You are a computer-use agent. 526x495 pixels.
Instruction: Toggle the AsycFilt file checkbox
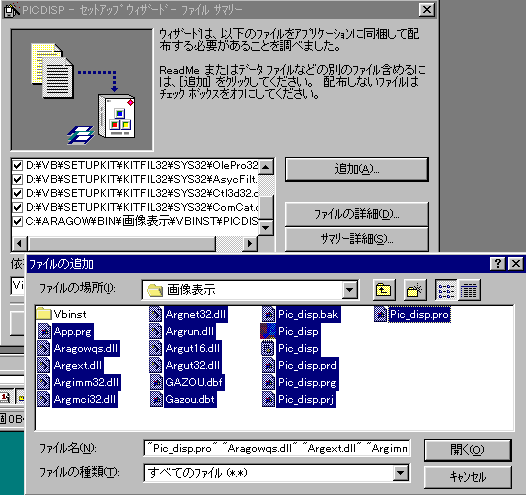point(17,179)
